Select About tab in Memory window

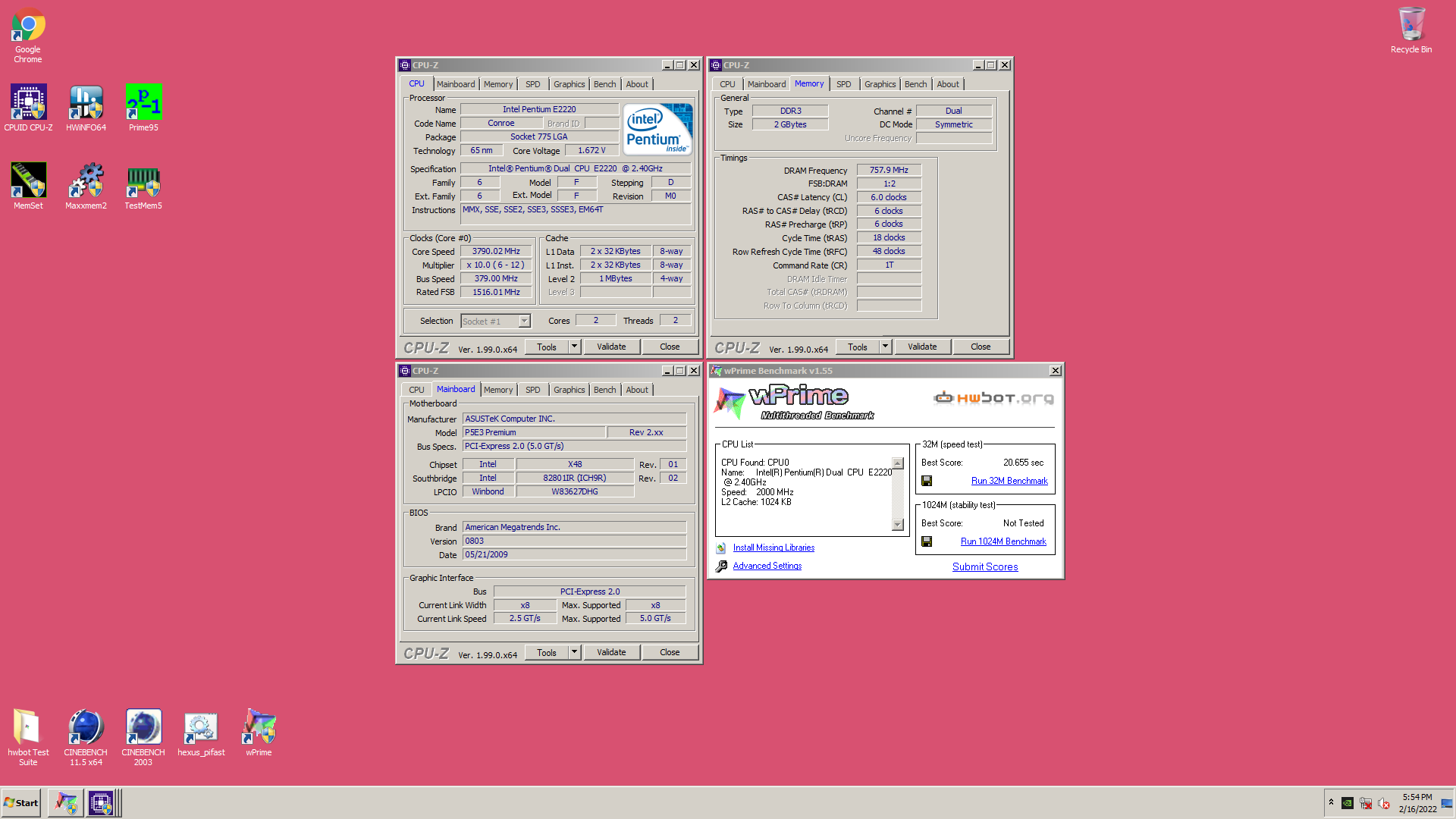948,84
